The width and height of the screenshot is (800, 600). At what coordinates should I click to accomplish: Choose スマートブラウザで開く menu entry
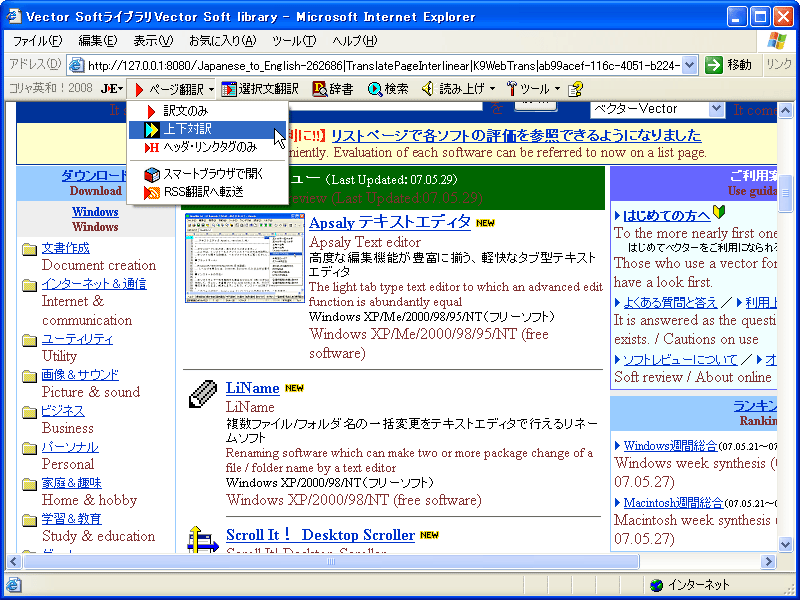[x=208, y=174]
